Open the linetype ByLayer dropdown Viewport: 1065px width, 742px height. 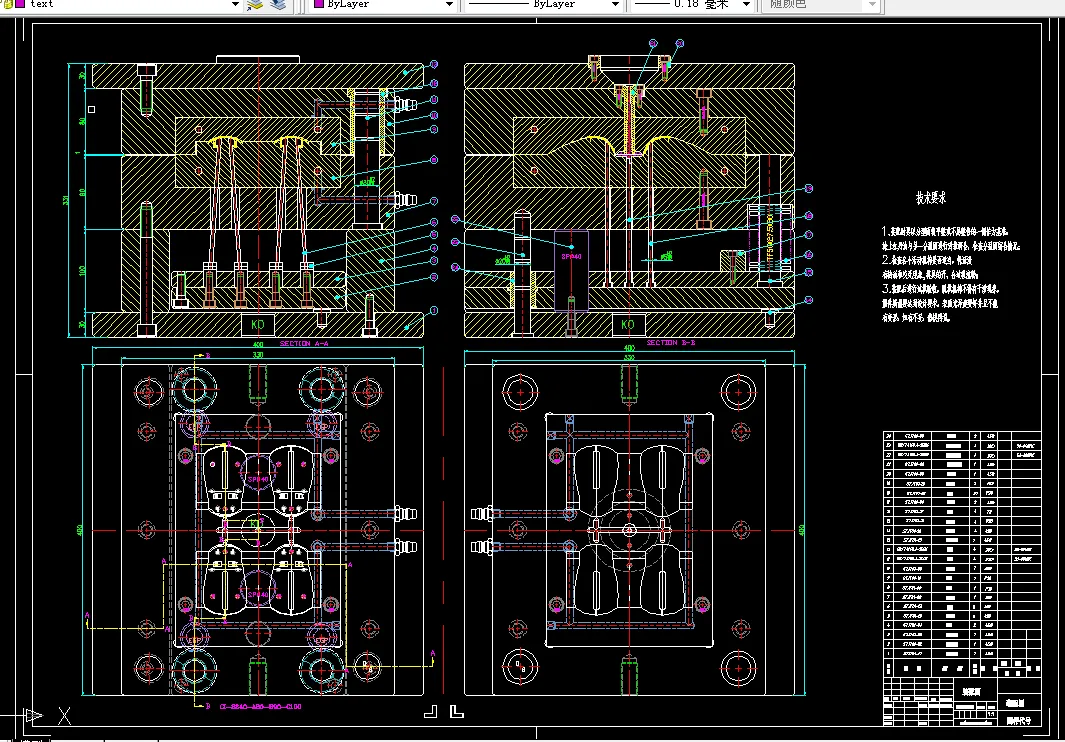tap(614, 4)
